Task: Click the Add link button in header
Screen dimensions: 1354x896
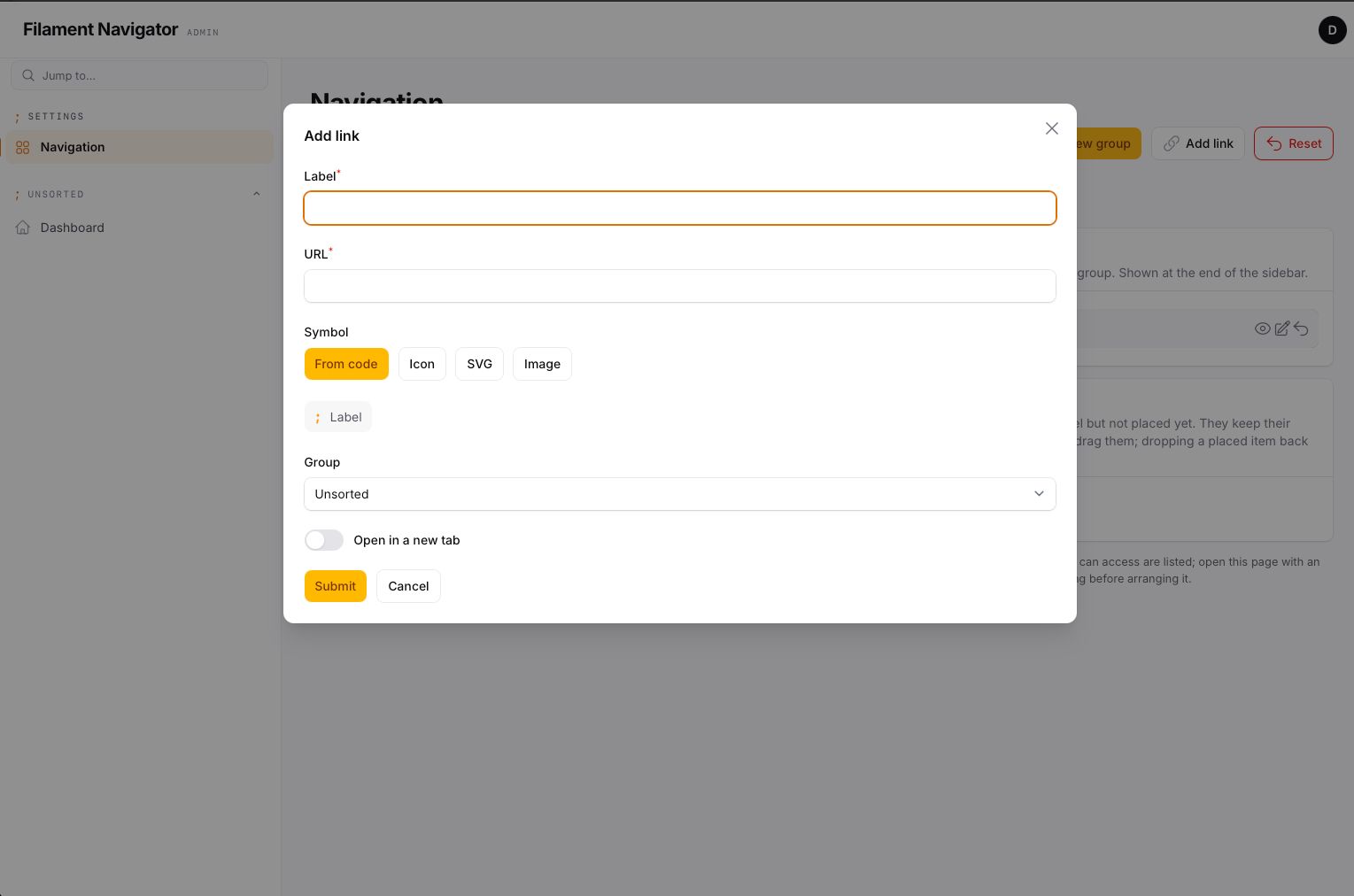Action: (x=1198, y=143)
